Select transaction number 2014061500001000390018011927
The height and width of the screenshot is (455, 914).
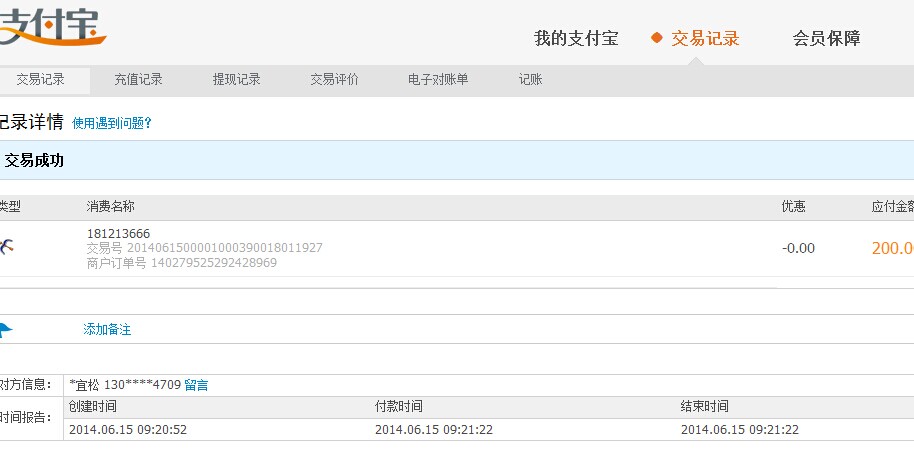pos(224,248)
